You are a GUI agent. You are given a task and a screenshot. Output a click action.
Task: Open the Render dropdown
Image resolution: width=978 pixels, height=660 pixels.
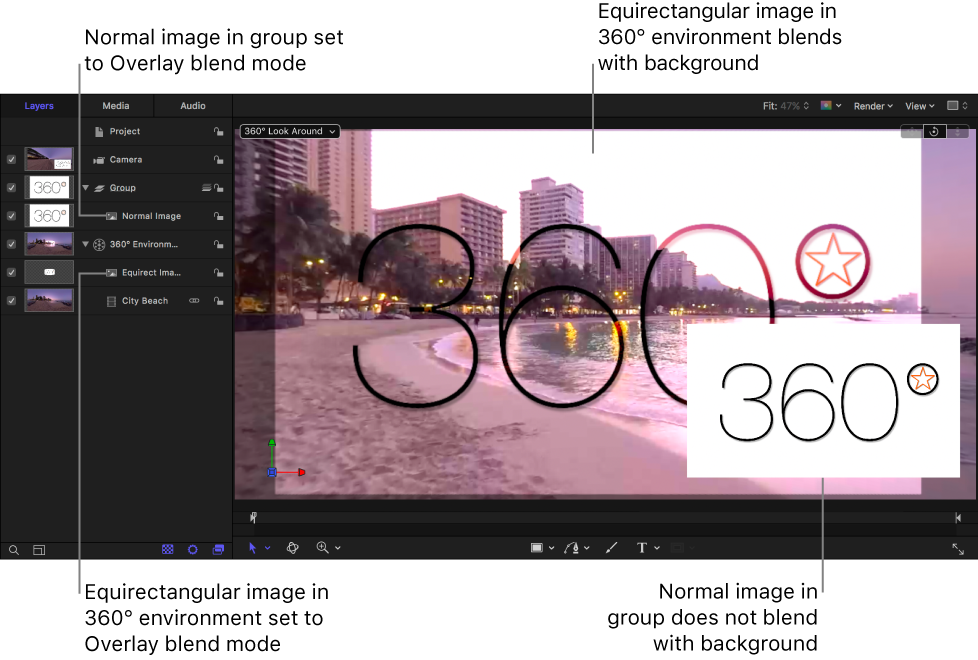(871, 105)
